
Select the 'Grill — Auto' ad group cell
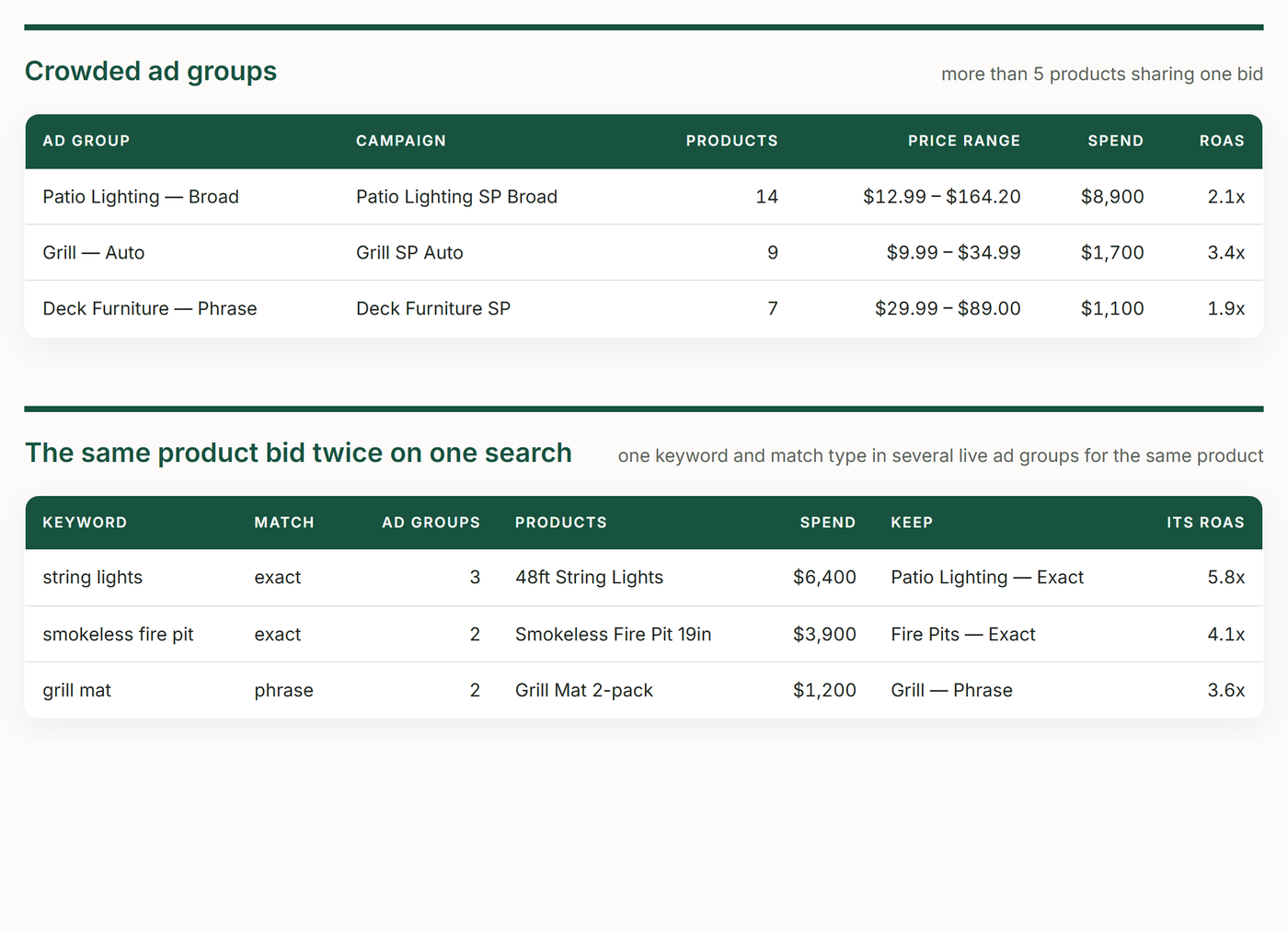point(94,253)
